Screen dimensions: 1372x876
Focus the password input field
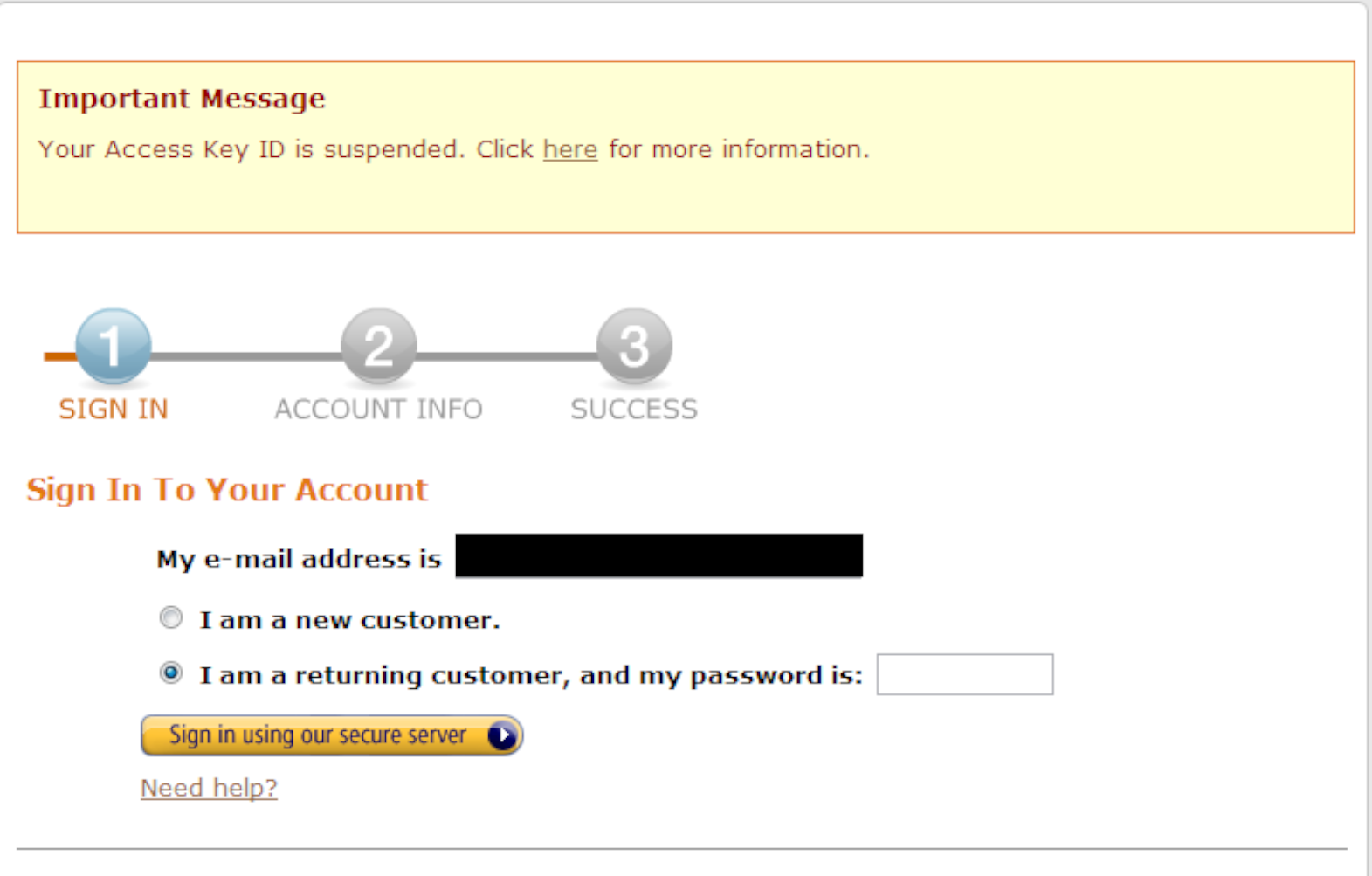pyautogui.click(x=965, y=674)
